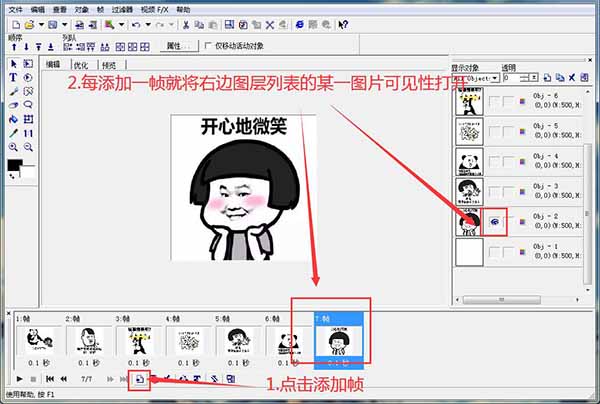Click the black foreground color swatch
Screen dimensions: 600x404
15,165
